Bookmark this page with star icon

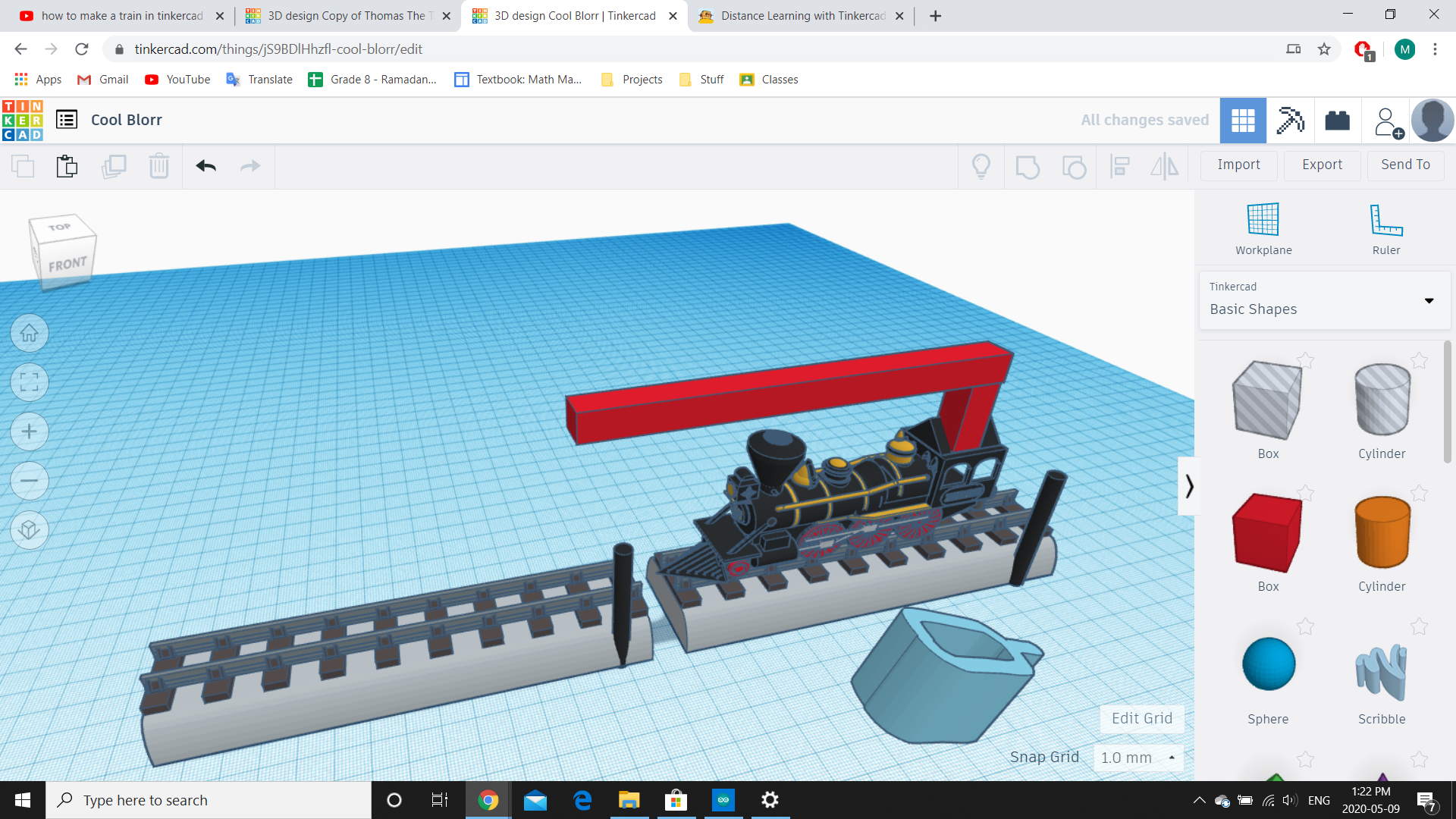(x=1324, y=49)
